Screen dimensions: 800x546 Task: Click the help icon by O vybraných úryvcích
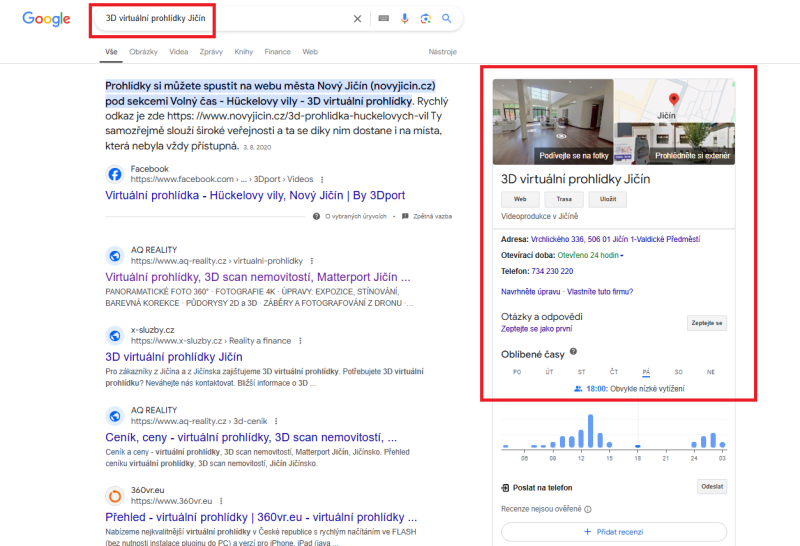(316, 216)
